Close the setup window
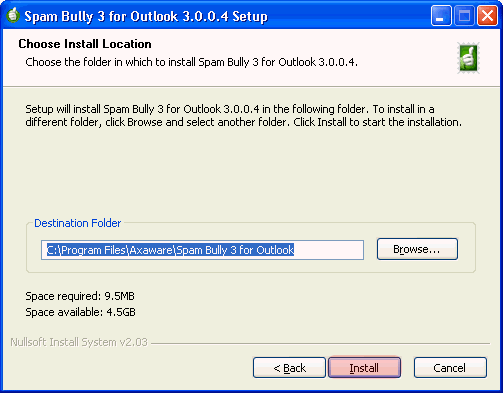 click(x=487, y=15)
